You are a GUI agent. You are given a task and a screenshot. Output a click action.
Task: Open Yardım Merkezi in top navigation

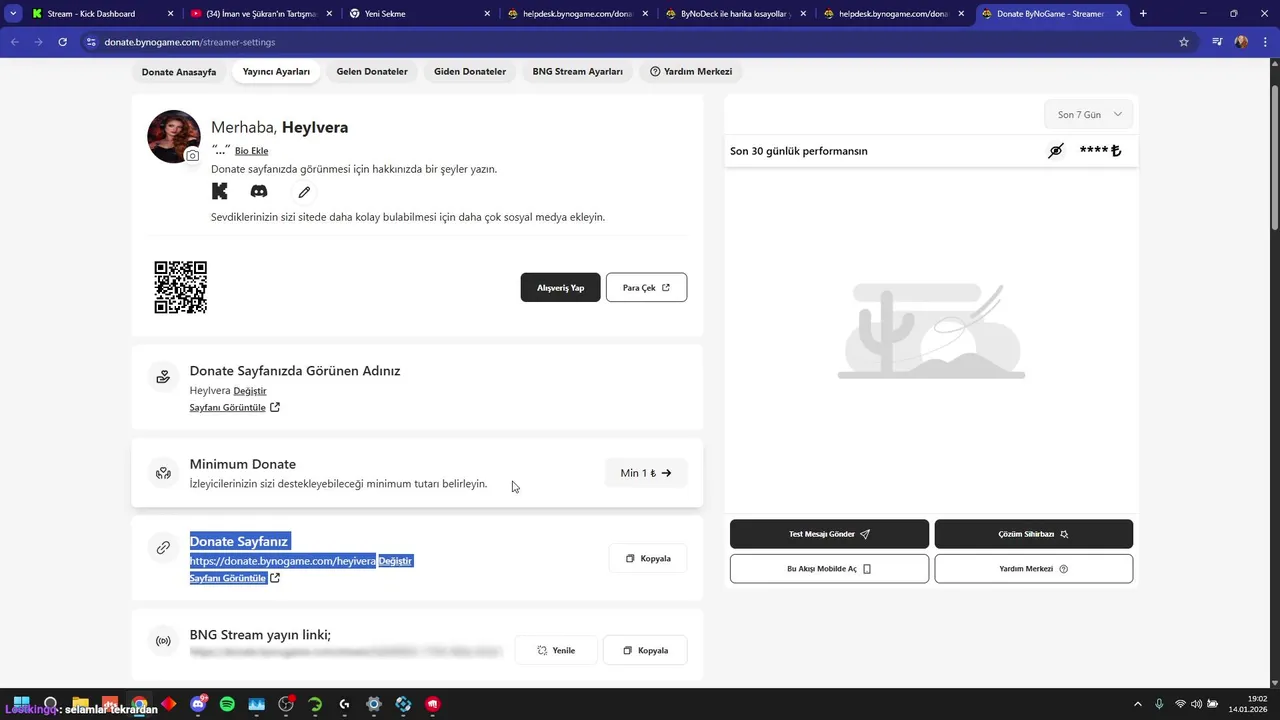click(x=691, y=72)
